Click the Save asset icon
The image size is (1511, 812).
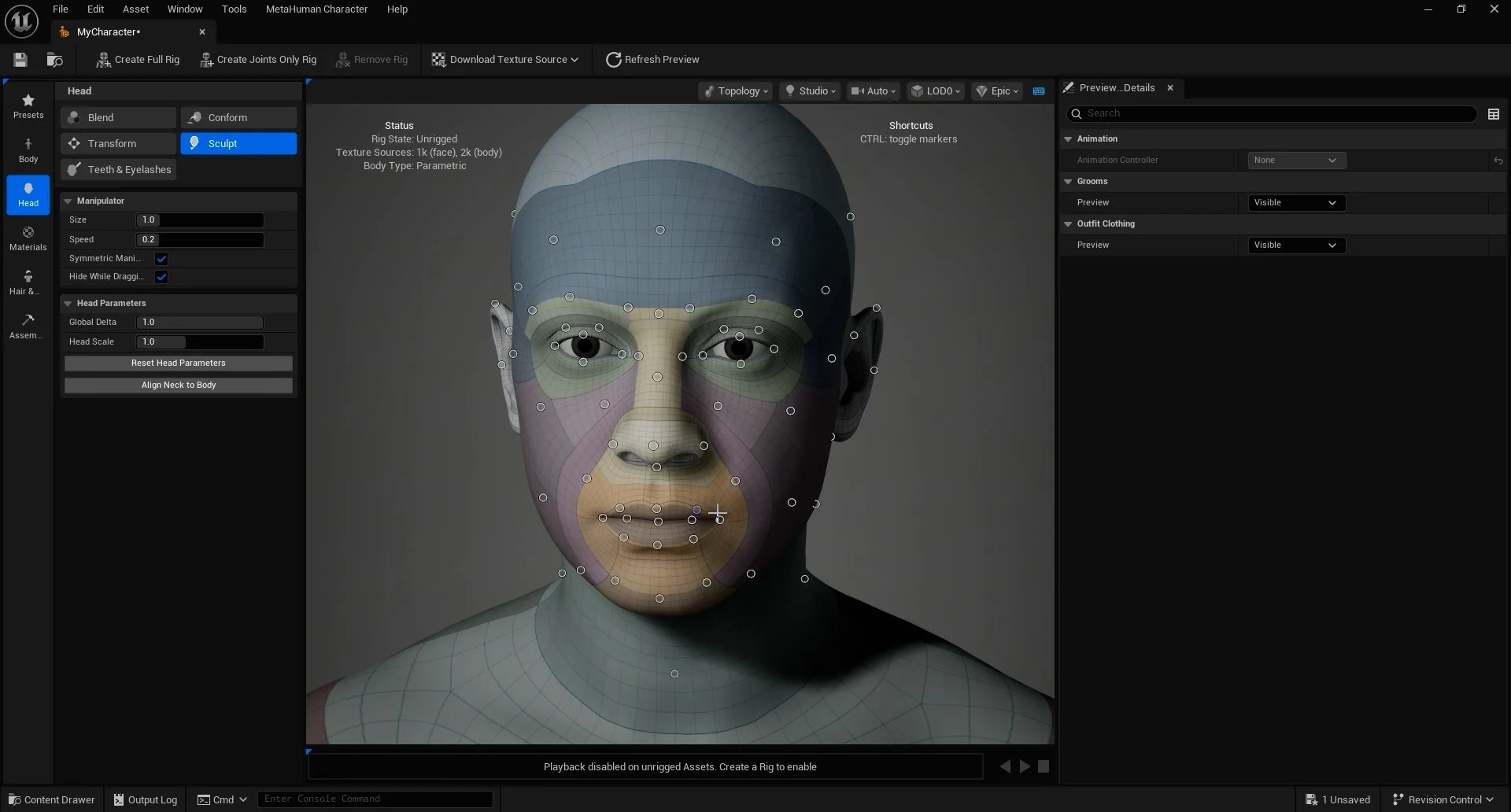[x=20, y=60]
